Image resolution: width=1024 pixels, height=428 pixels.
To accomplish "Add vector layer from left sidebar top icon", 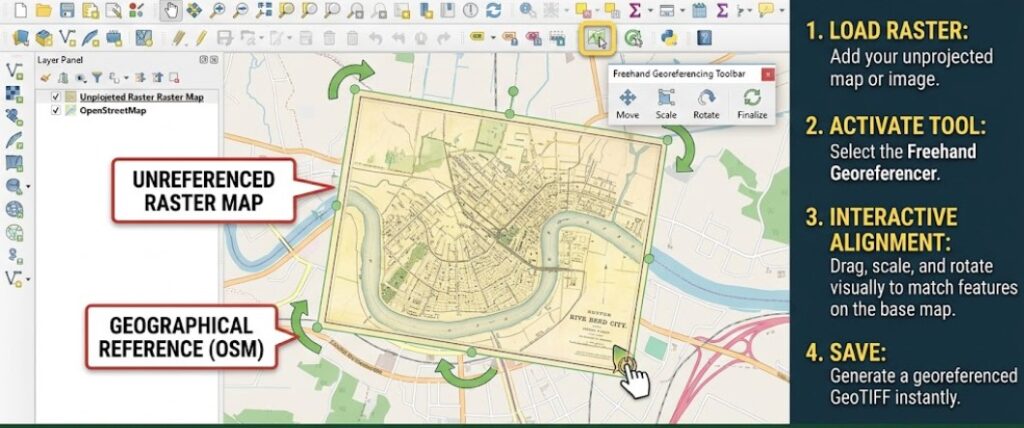I will (14, 70).
